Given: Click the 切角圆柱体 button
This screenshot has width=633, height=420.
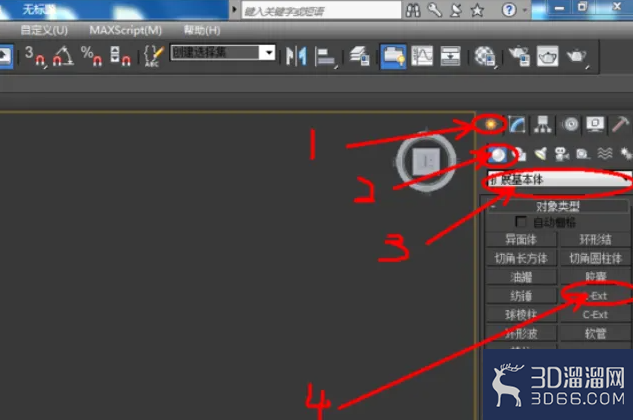Looking at the screenshot, I should 595,258.
